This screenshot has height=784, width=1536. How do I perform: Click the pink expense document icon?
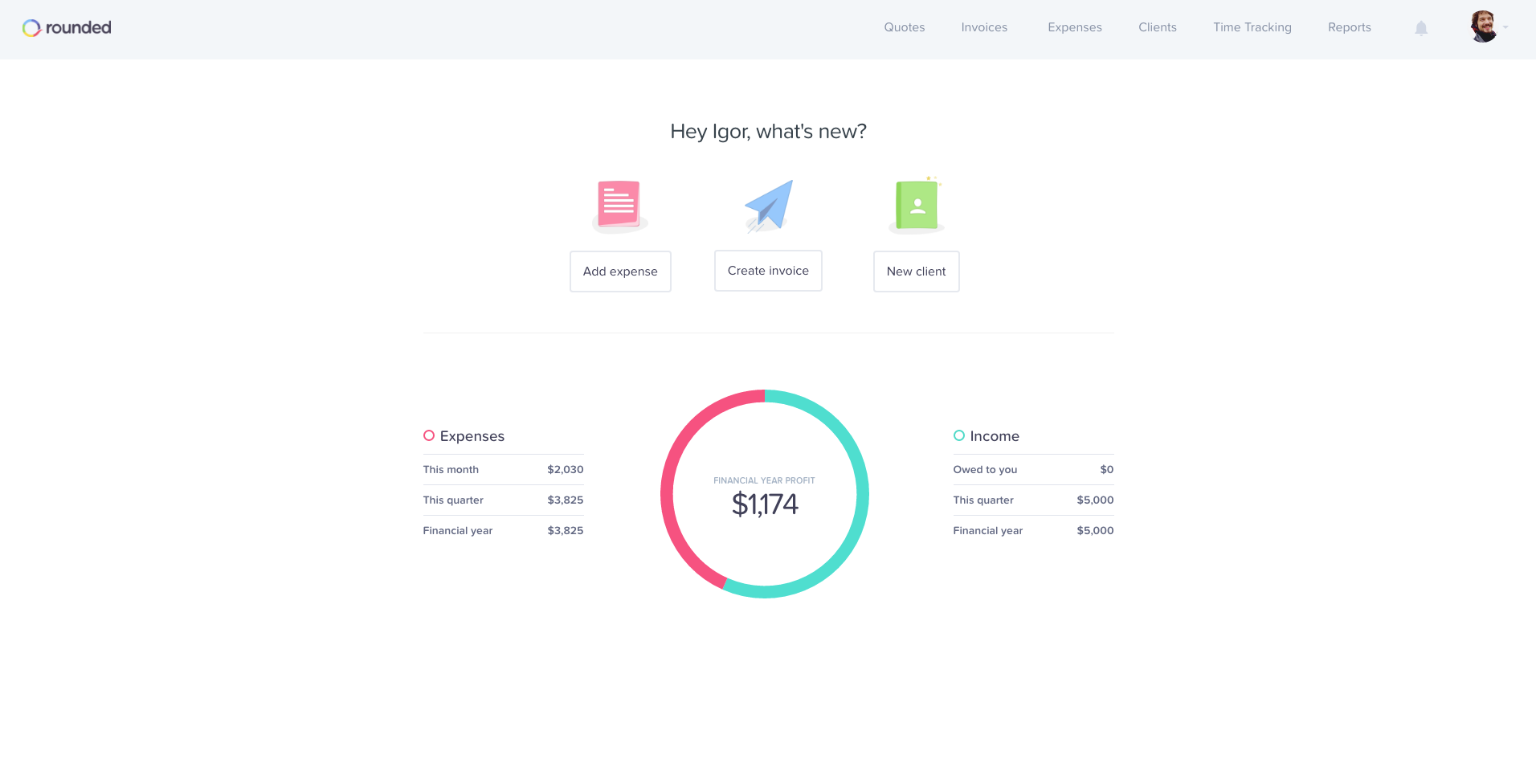[x=619, y=203]
